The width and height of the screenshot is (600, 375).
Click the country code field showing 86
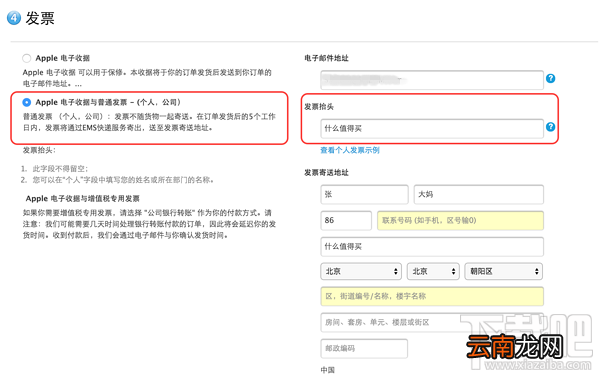click(346, 220)
